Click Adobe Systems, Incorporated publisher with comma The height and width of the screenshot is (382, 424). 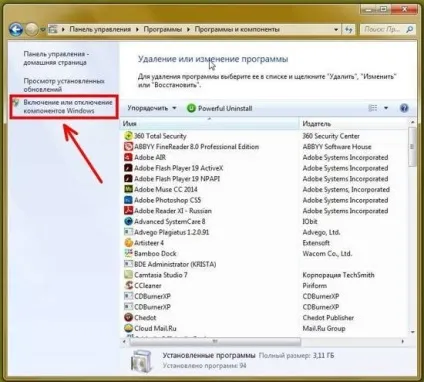346,190
